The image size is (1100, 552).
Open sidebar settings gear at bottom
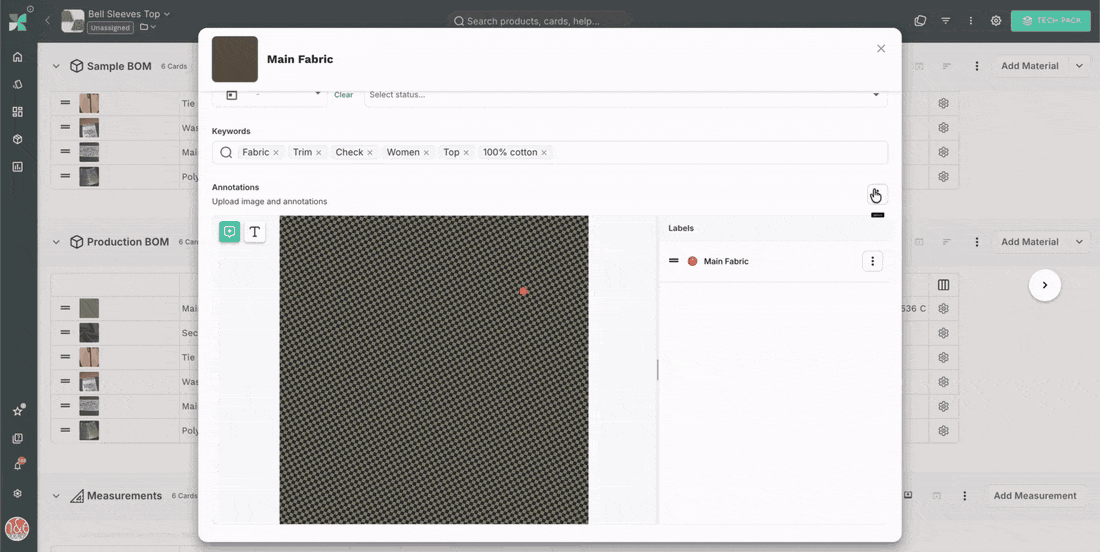(x=18, y=493)
